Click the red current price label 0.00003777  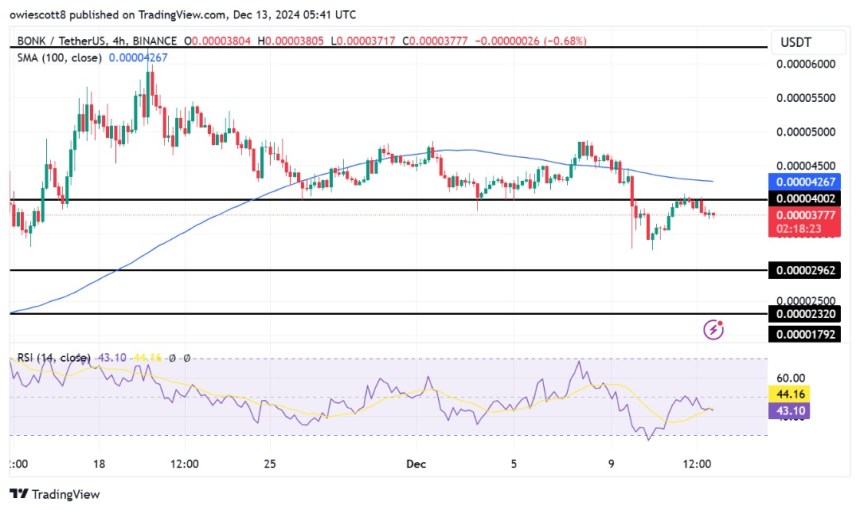click(x=805, y=215)
